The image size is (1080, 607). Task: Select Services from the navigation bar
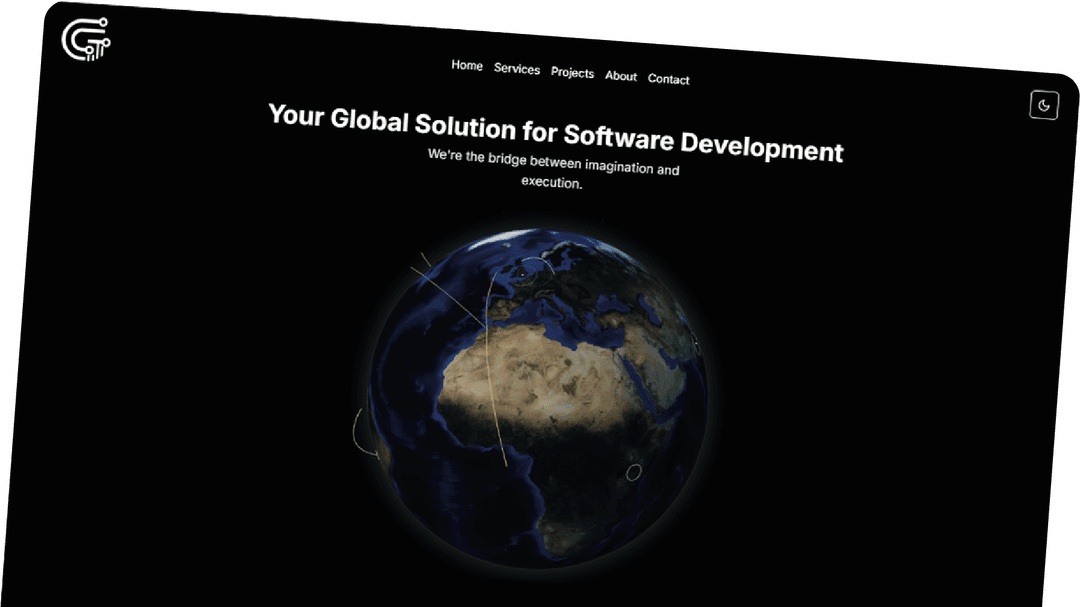point(516,70)
